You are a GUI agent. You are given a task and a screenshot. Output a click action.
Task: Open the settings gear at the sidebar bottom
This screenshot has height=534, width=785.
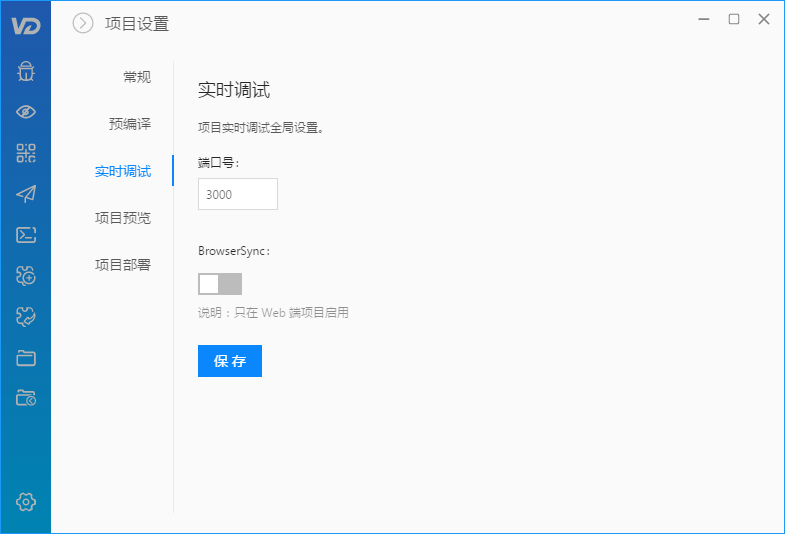26,501
